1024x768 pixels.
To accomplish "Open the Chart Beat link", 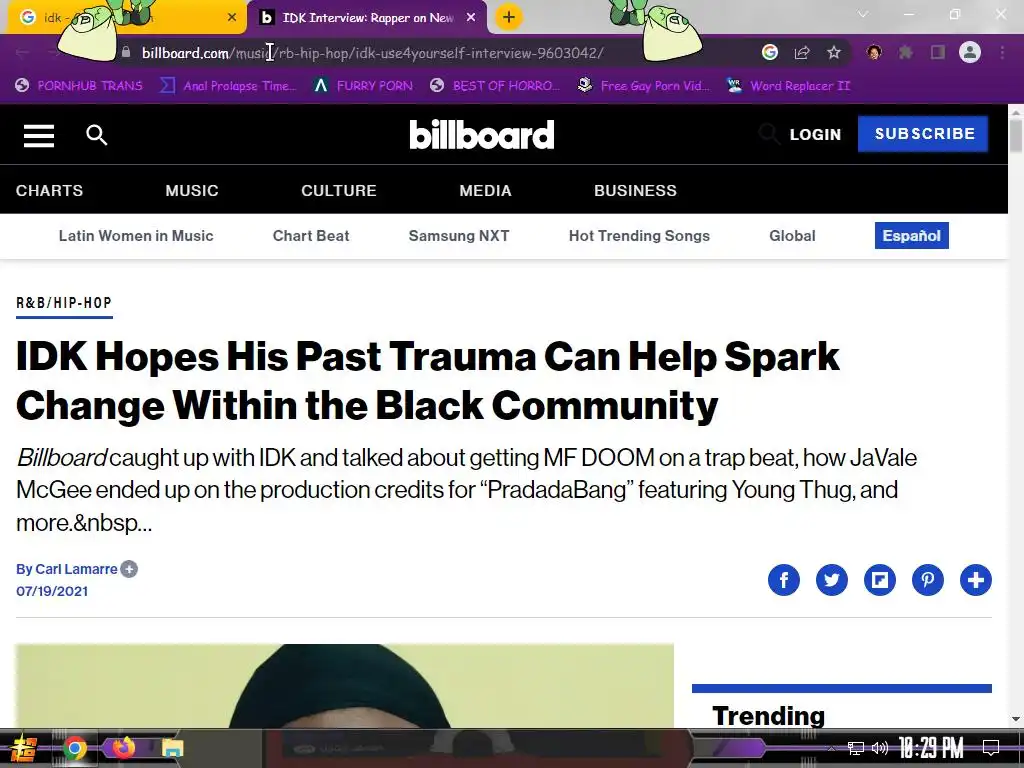I will coord(311,236).
